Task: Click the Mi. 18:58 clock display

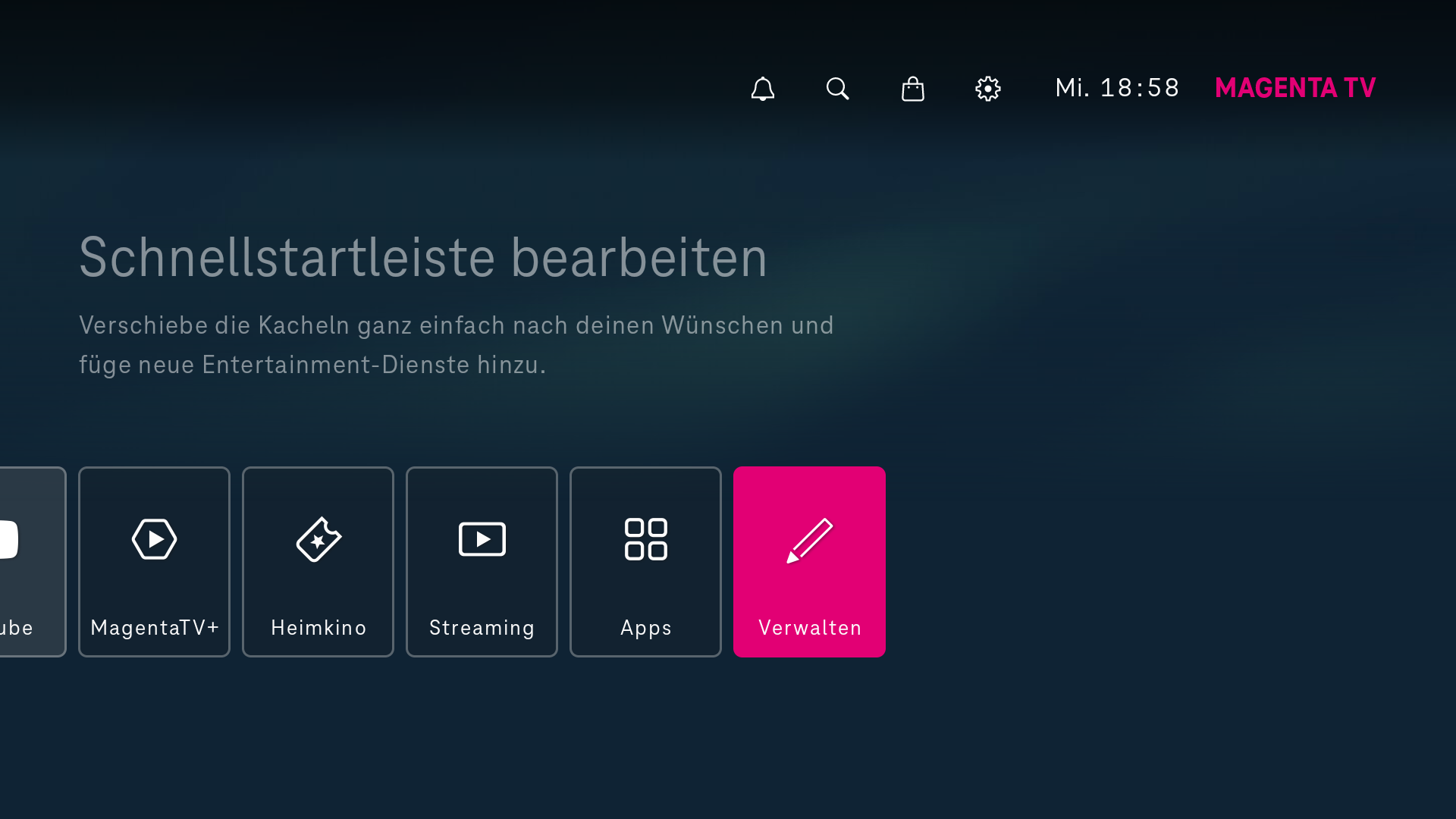Action: coord(1116,88)
